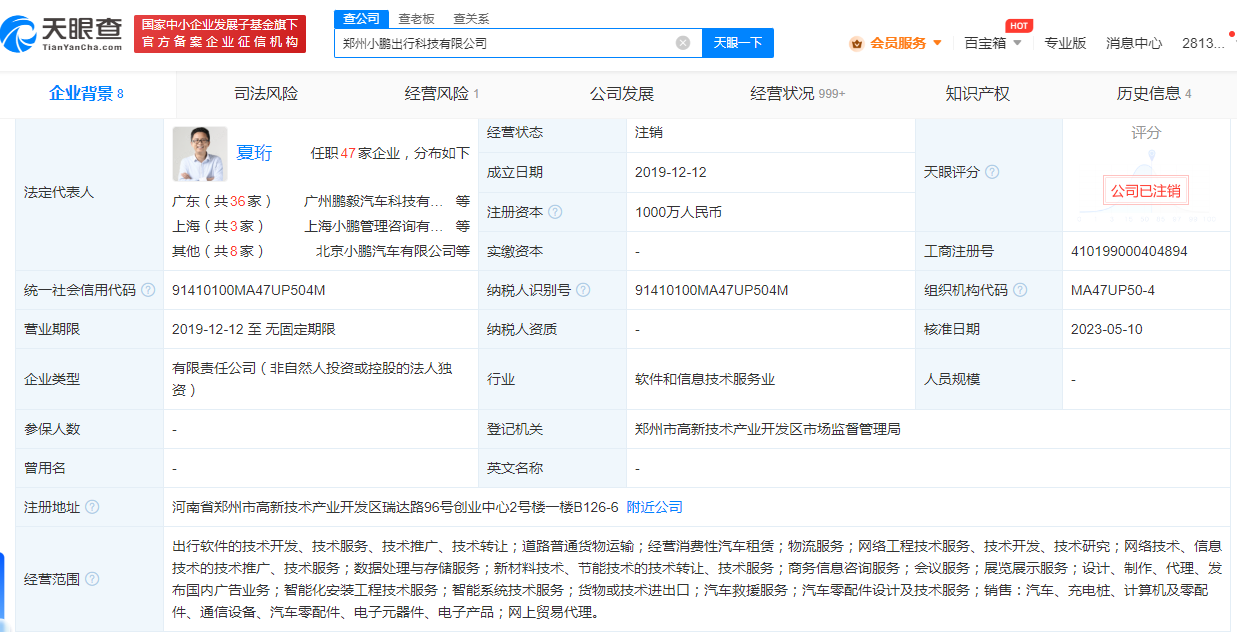Click the 登记机关 value 郑州市高新技术产业开发区市场监督管理局
Image resolution: width=1237 pixels, height=632 pixels.
click(x=768, y=429)
